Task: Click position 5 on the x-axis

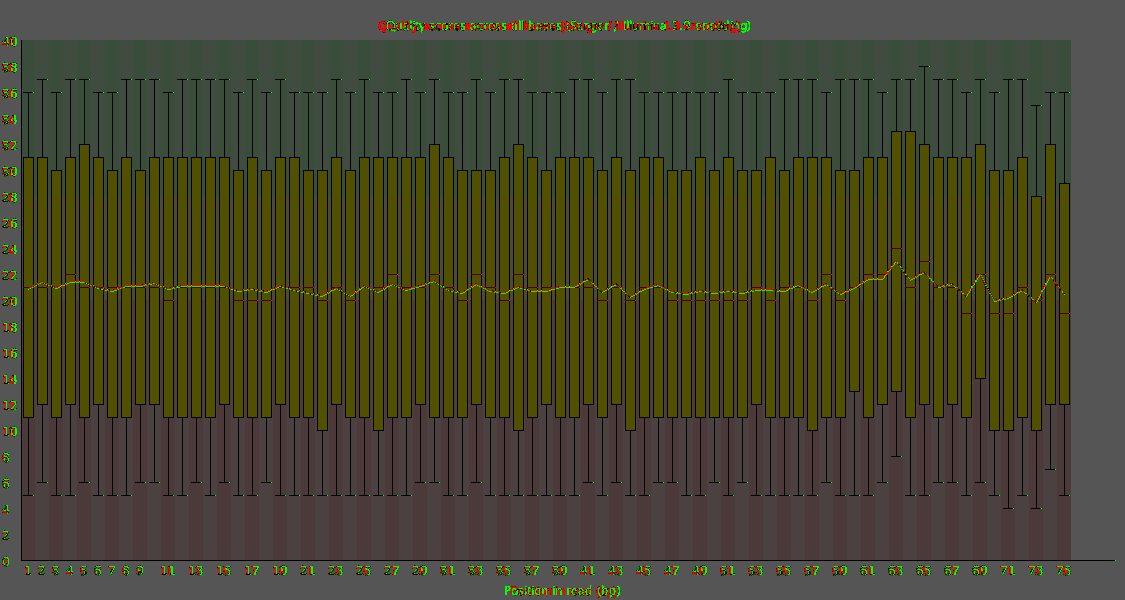Action: click(x=84, y=571)
